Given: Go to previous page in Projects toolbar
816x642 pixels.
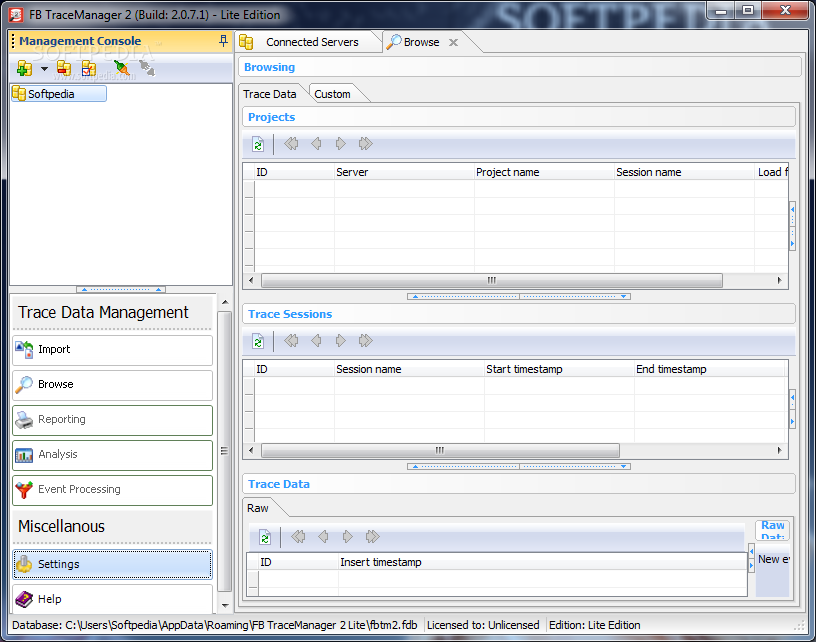Looking at the screenshot, I should (x=316, y=144).
